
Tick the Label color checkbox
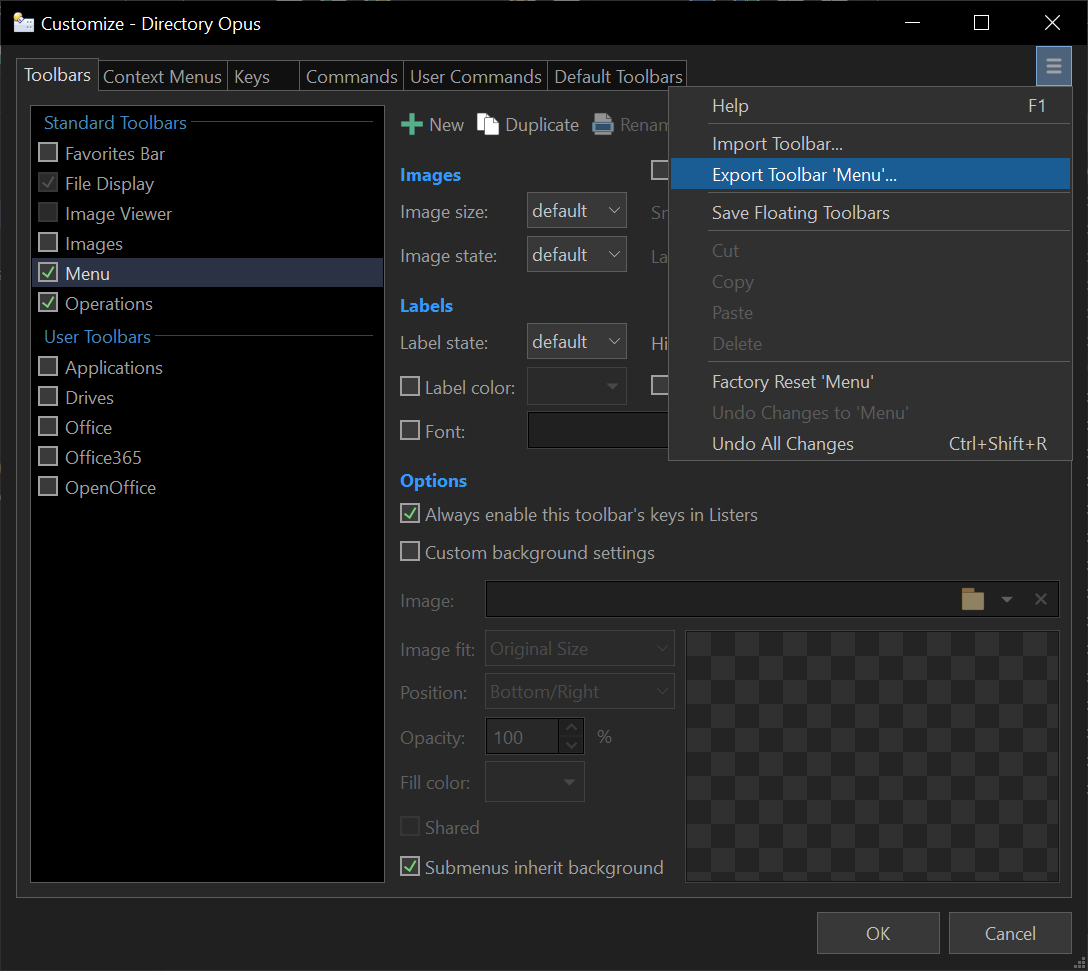(410, 386)
